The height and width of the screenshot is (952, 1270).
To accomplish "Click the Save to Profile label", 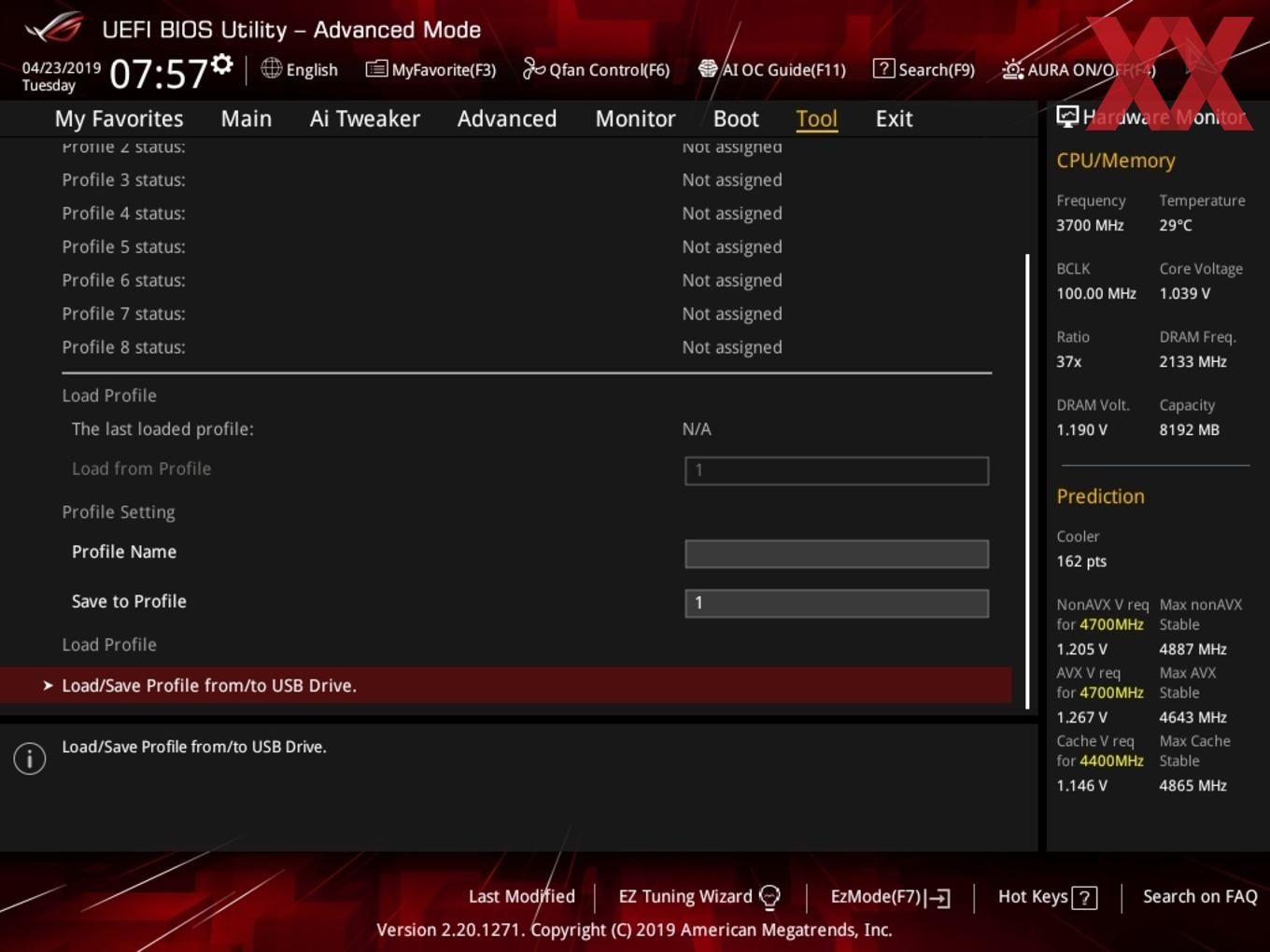I will click(x=129, y=602).
